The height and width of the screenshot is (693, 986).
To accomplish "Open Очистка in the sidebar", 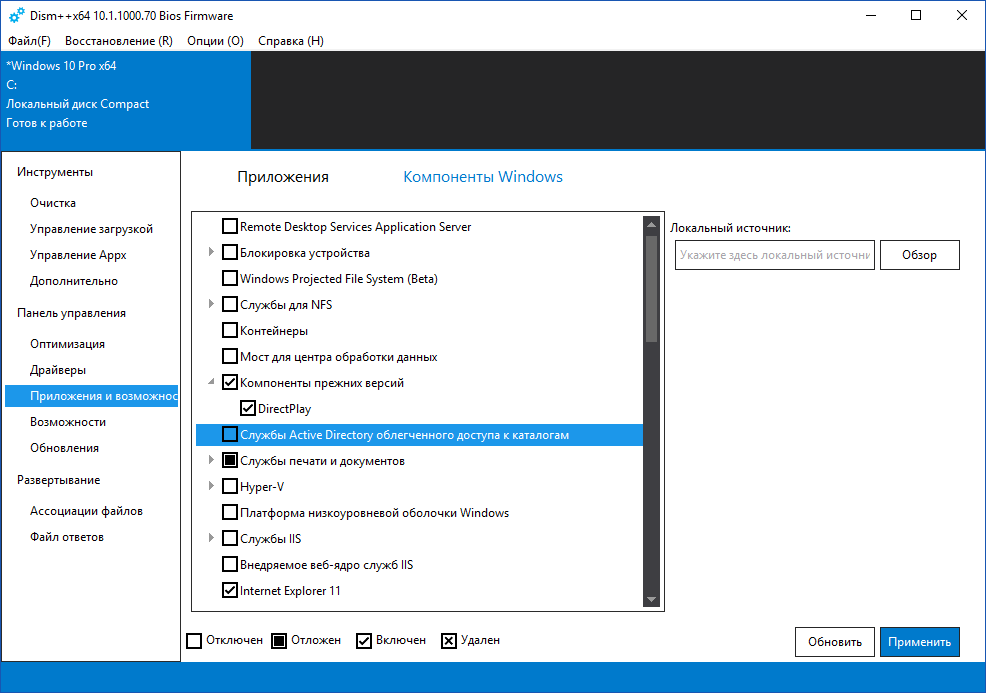I will (53, 203).
